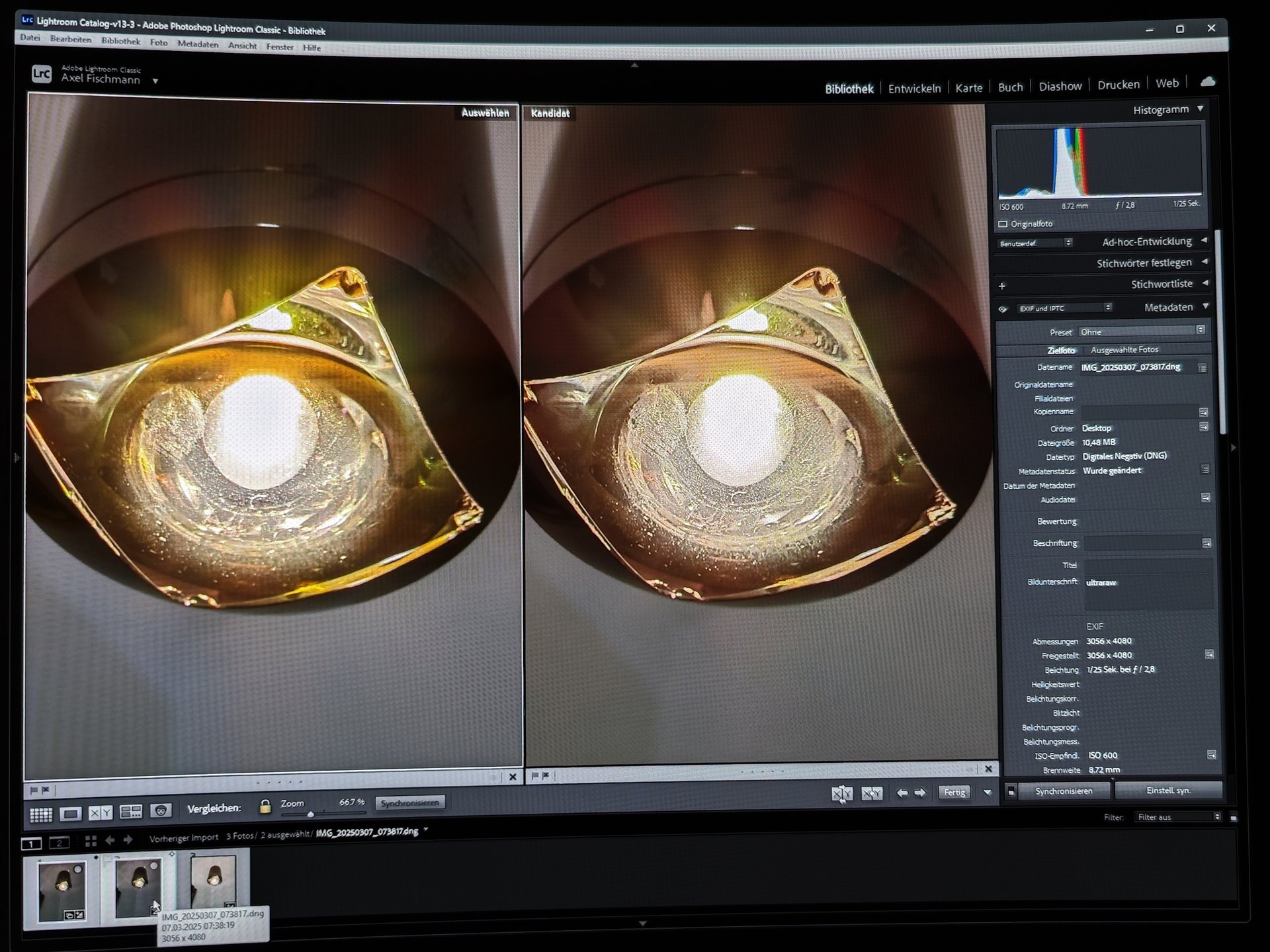Enable the Originalfoto checkbox
Viewport: 1270px width, 952px height.
coord(1003,224)
